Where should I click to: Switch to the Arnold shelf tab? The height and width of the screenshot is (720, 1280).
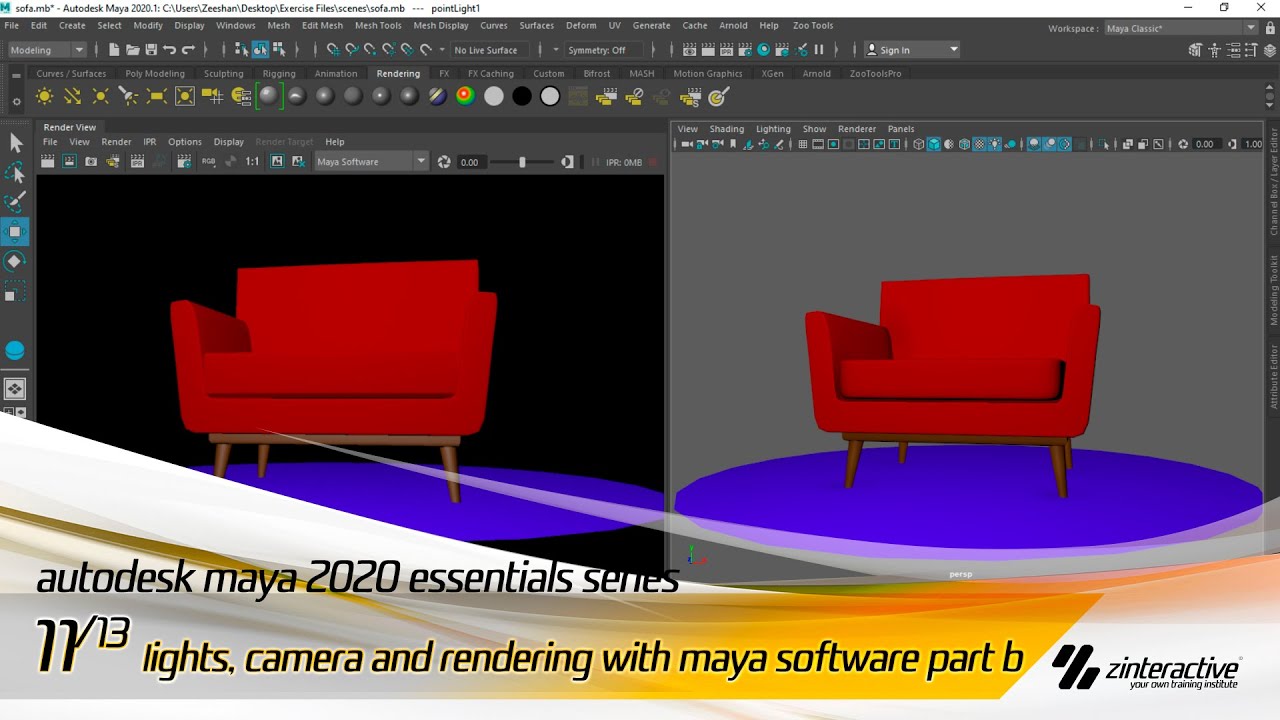[816, 73]
